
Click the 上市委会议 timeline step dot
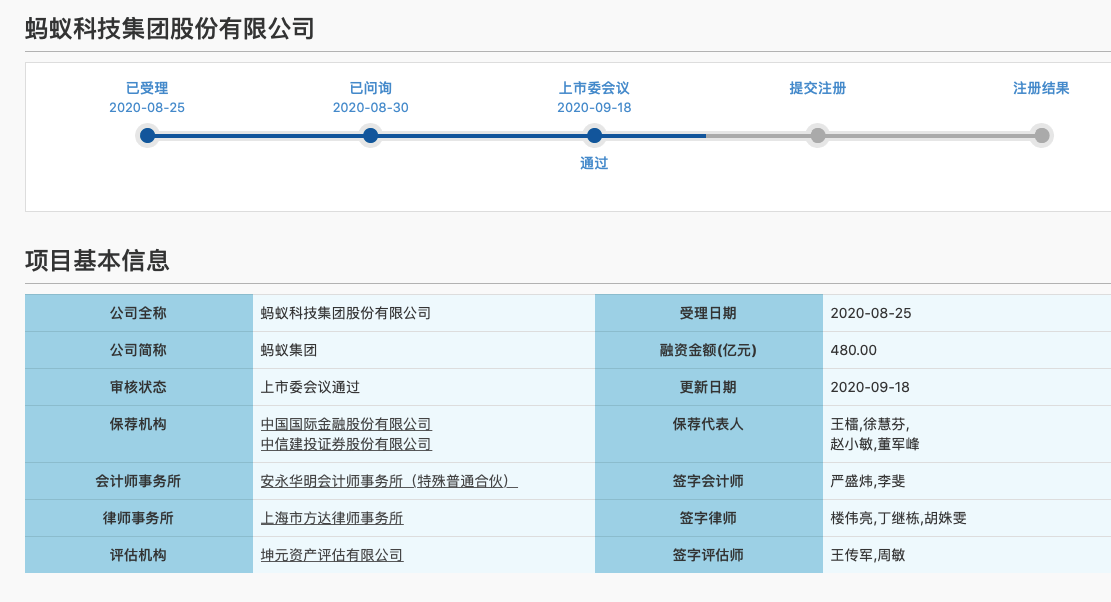[595, 136]
